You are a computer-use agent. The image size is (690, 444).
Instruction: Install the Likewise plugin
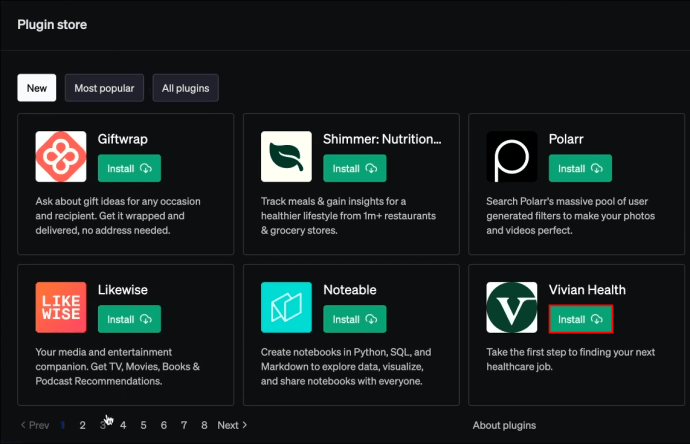(x=129, y=319)
